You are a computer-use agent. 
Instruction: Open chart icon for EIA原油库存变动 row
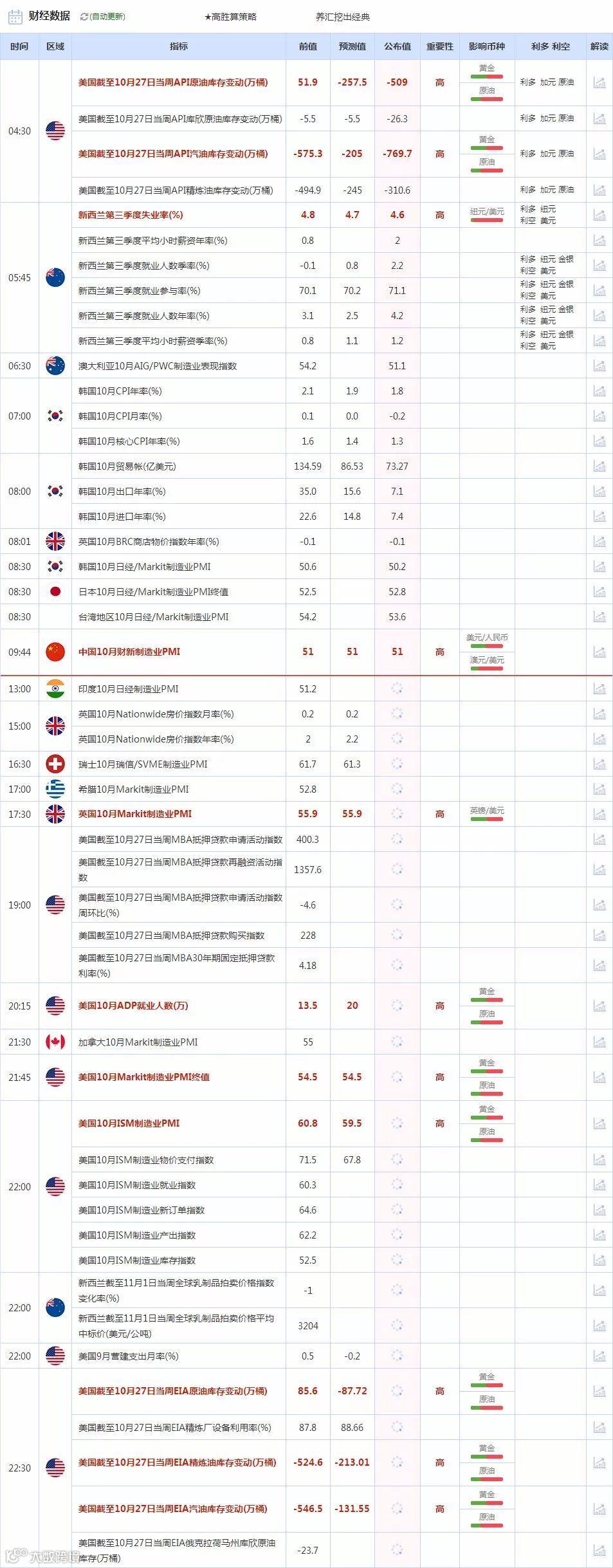[x=599, y=1391]
